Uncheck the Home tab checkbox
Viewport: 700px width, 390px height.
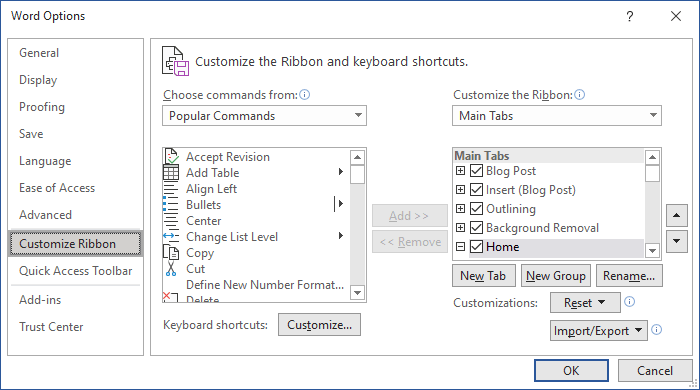click(476, 247)
